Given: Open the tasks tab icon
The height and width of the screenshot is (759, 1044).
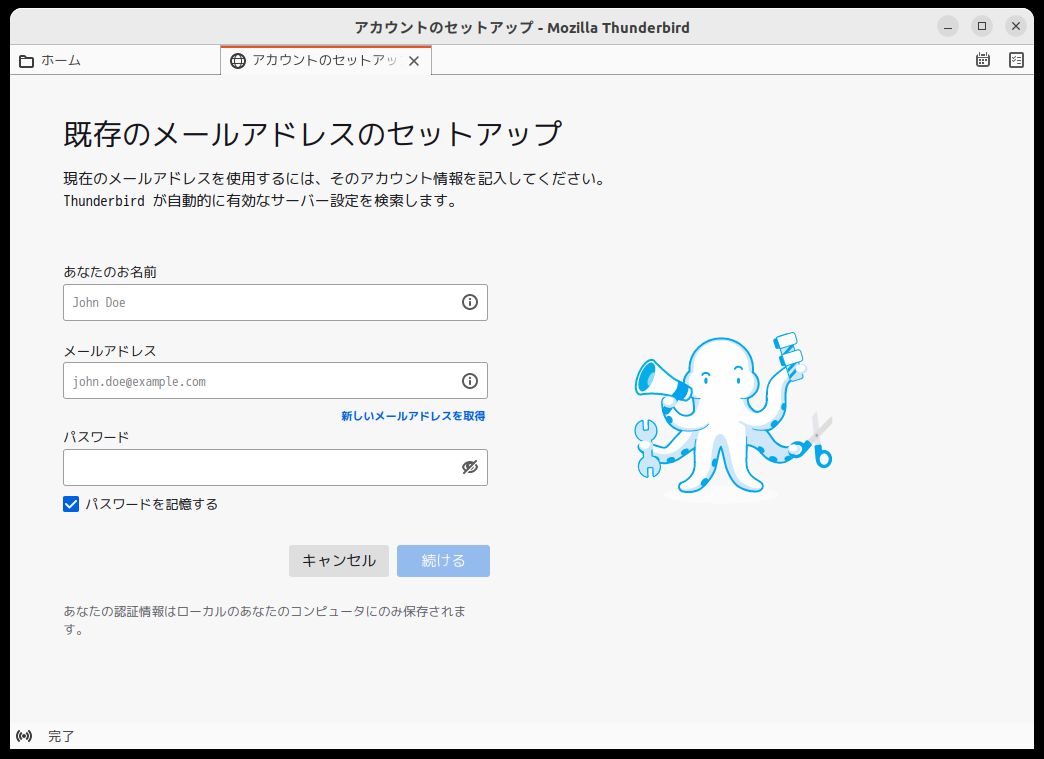Looking at the screenshot, I should pos(1016,60).
